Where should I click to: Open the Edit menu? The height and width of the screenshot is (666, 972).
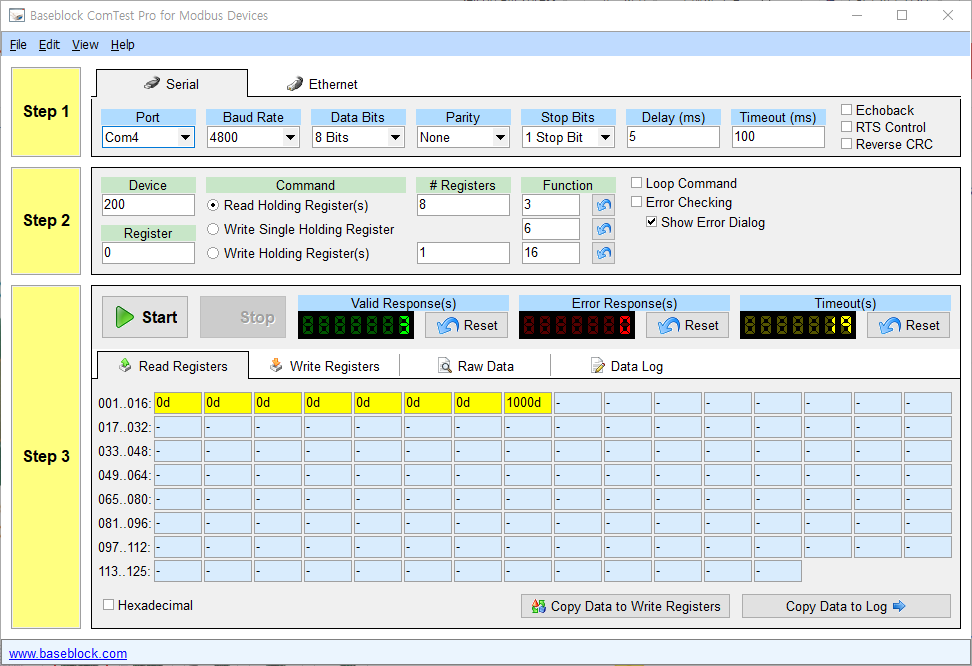(49, 45)
